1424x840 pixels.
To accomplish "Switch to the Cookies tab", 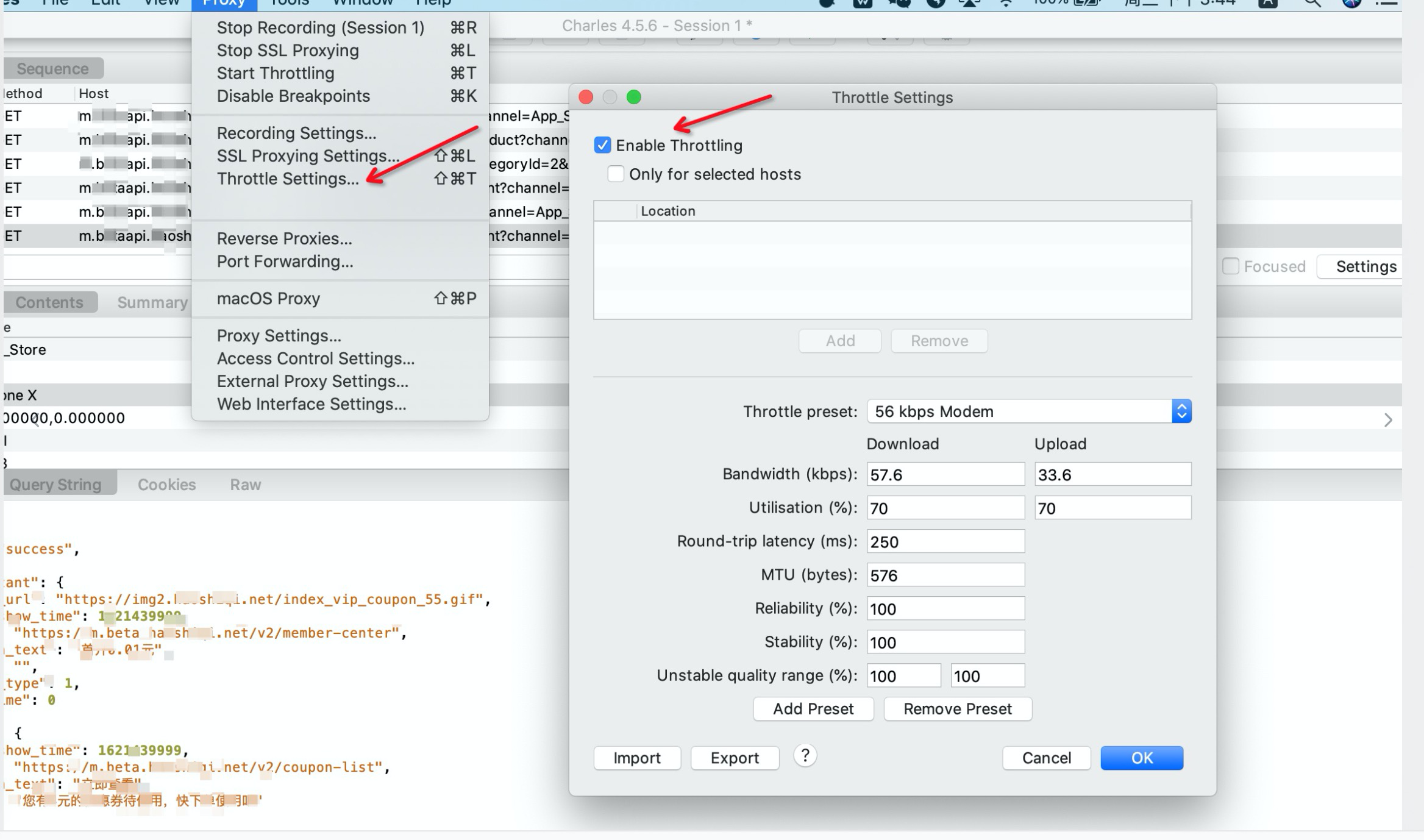I will pos(166,485).
